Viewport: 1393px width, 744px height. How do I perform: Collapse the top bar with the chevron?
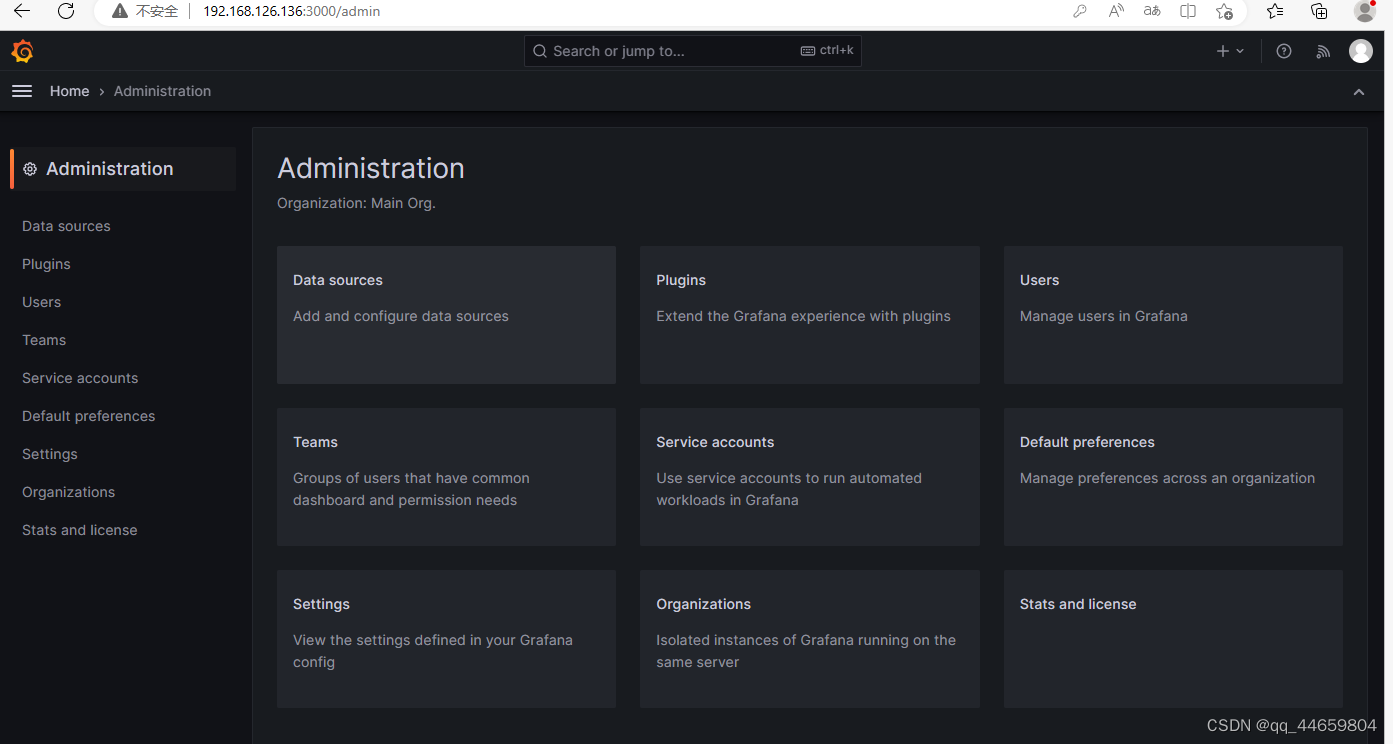click(x=1358, y=92)
